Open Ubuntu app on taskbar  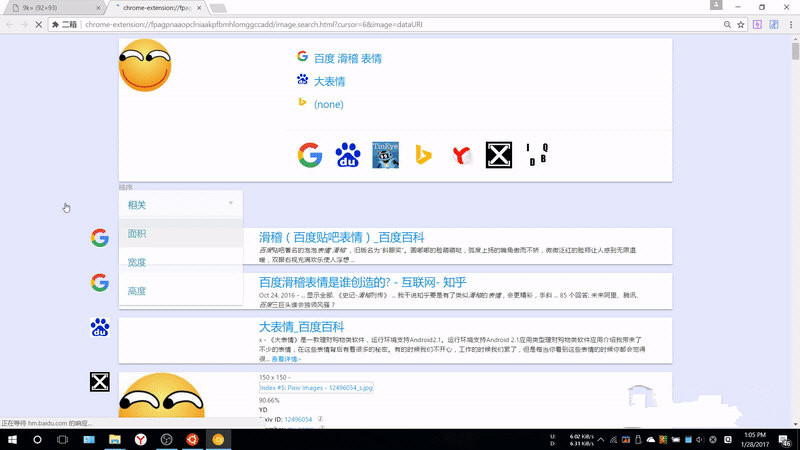192,439
